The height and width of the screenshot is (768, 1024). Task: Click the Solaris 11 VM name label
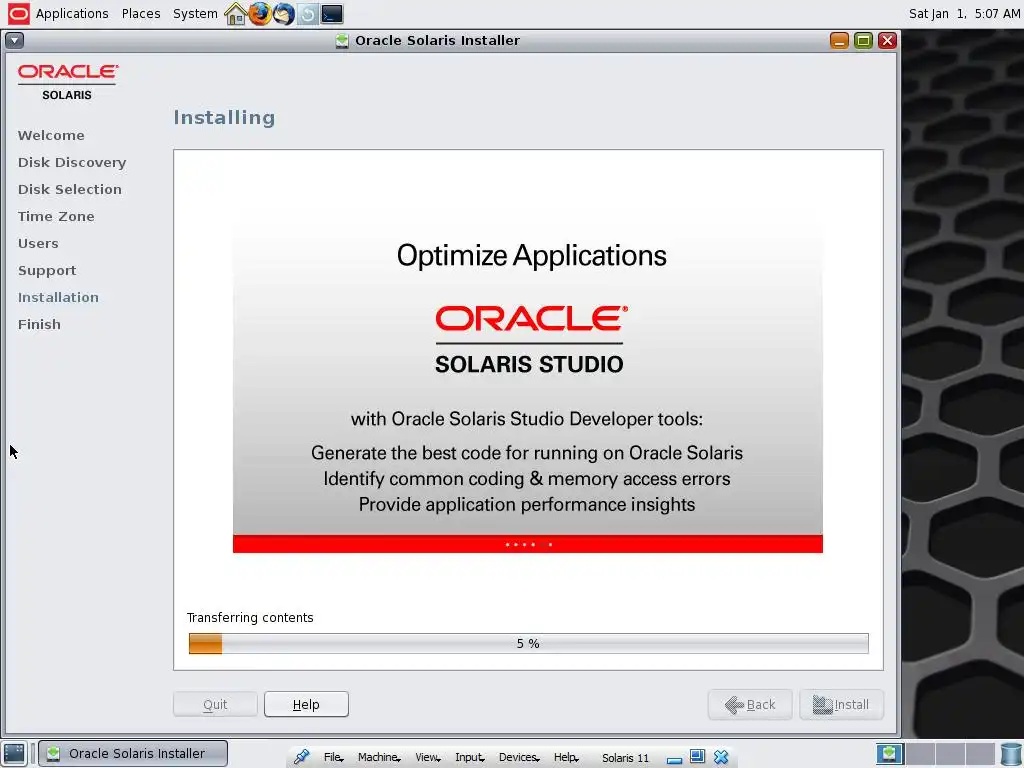point(625,758)
